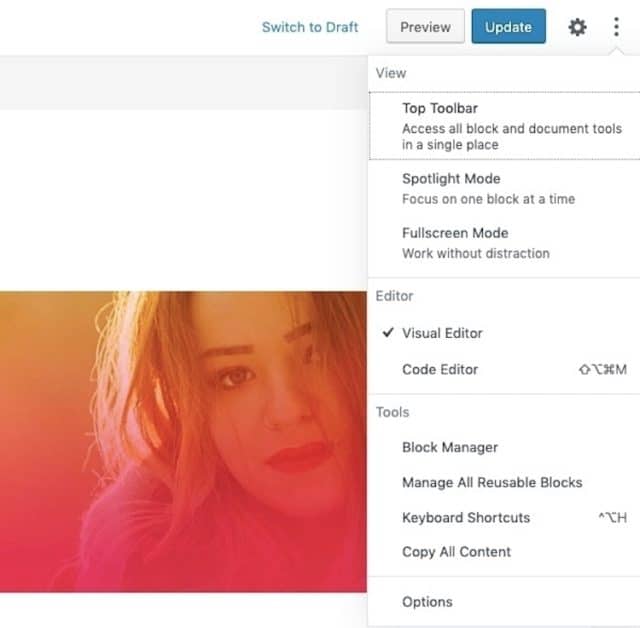Viewport: 640px width, 628px height.
Task: Click Switch to Draft link
Action: pos(309,27)
